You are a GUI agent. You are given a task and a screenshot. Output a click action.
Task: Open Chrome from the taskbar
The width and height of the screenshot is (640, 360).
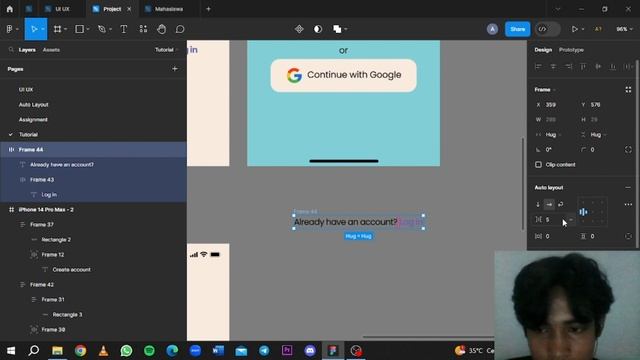pyautogui.click(x=80, y=351)
